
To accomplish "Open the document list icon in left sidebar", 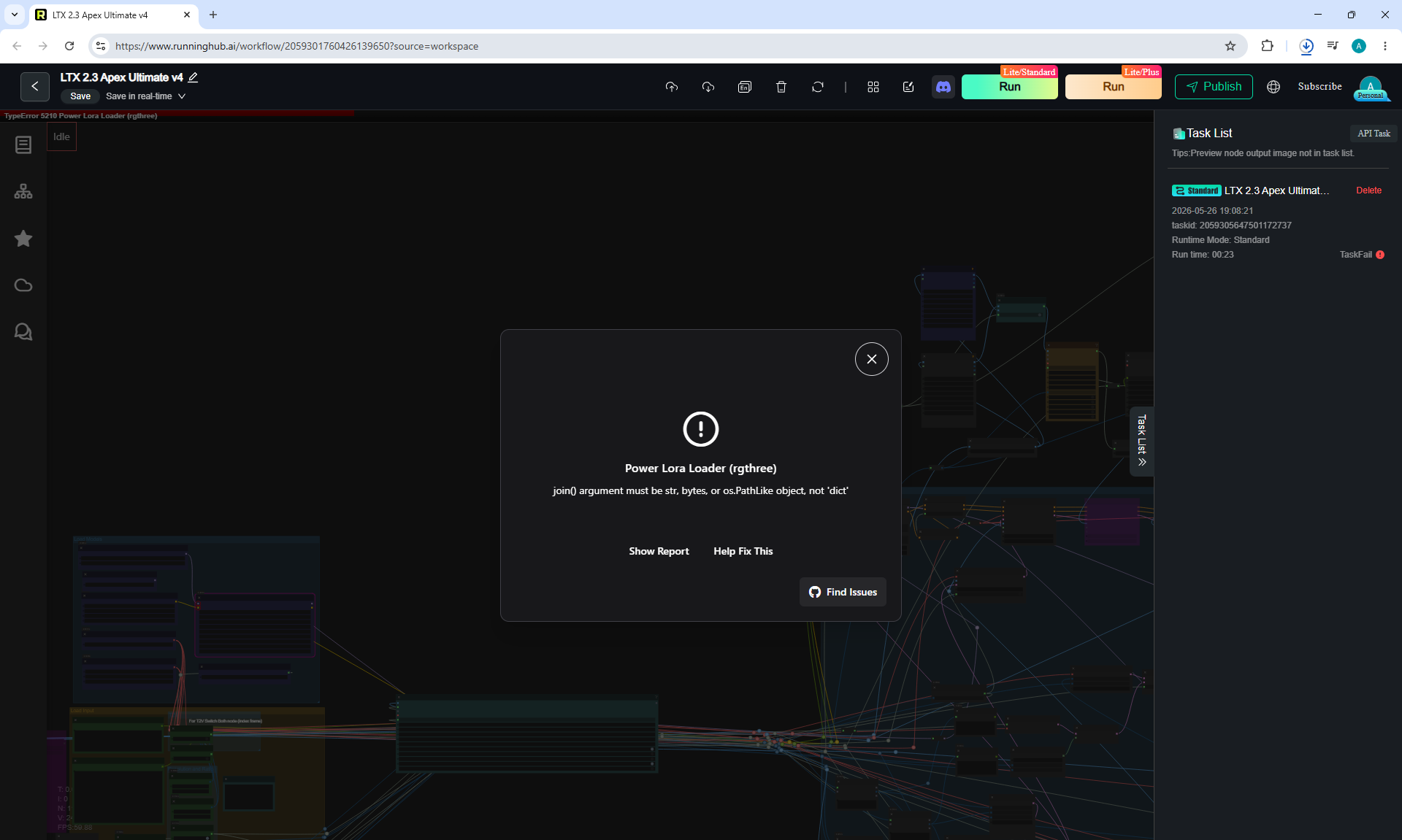I will pos(23,145).
